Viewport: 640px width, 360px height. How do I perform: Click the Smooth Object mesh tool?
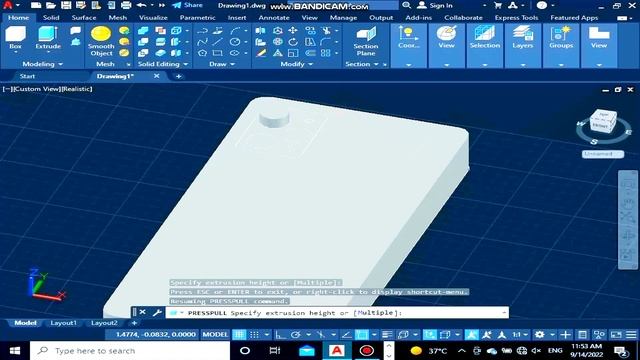coord(101,41)
